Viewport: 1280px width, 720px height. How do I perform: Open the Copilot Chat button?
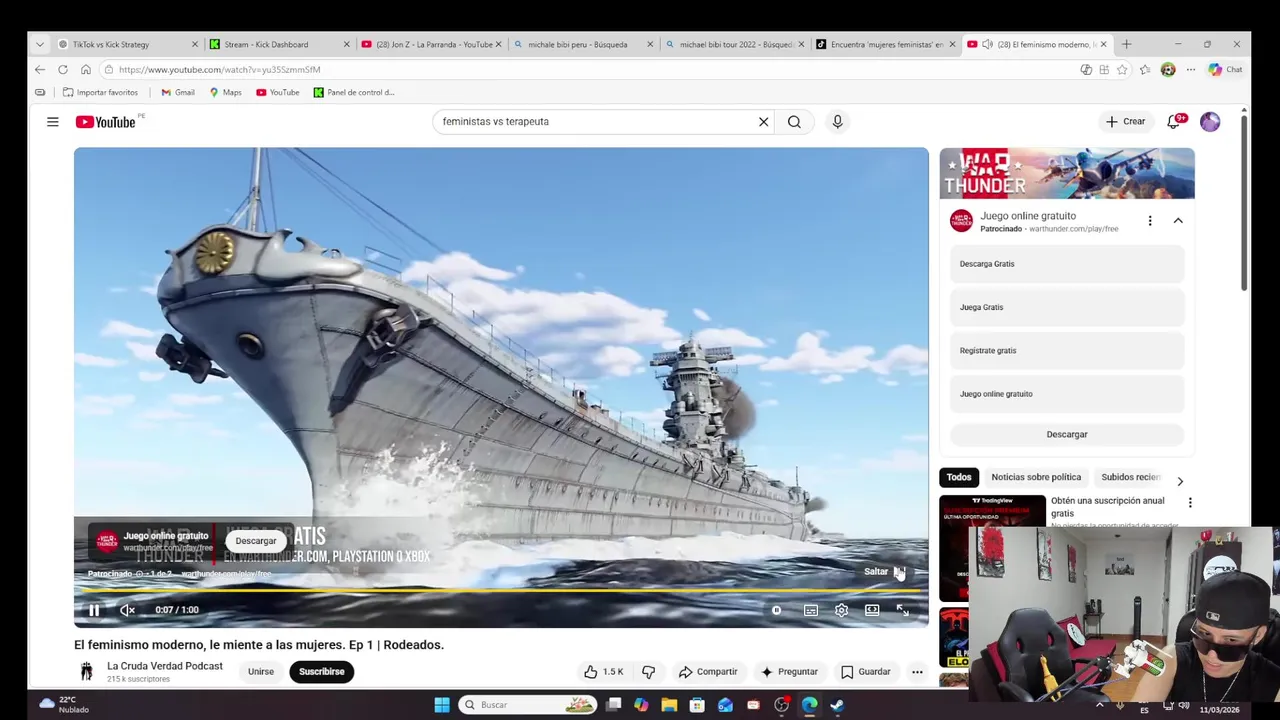tap(1225, 70)
